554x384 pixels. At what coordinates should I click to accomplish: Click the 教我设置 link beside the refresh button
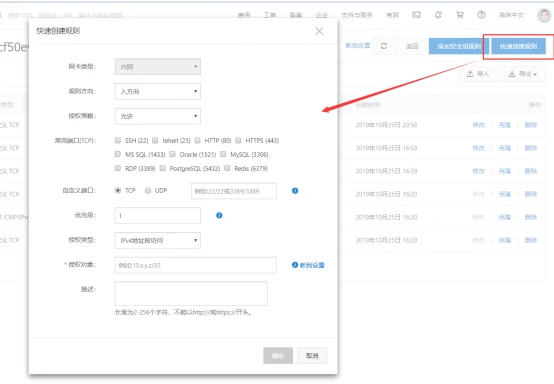coord(358,46)
